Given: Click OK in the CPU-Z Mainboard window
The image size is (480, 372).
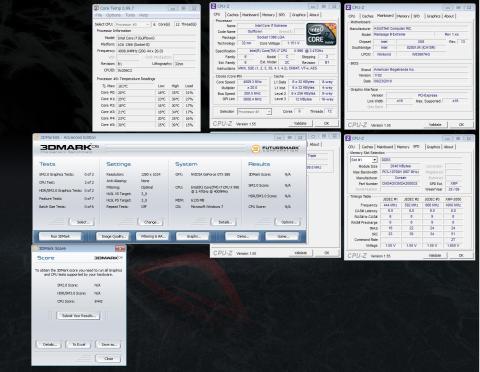Looking at the screenshot, I should (x=461, y=125).
